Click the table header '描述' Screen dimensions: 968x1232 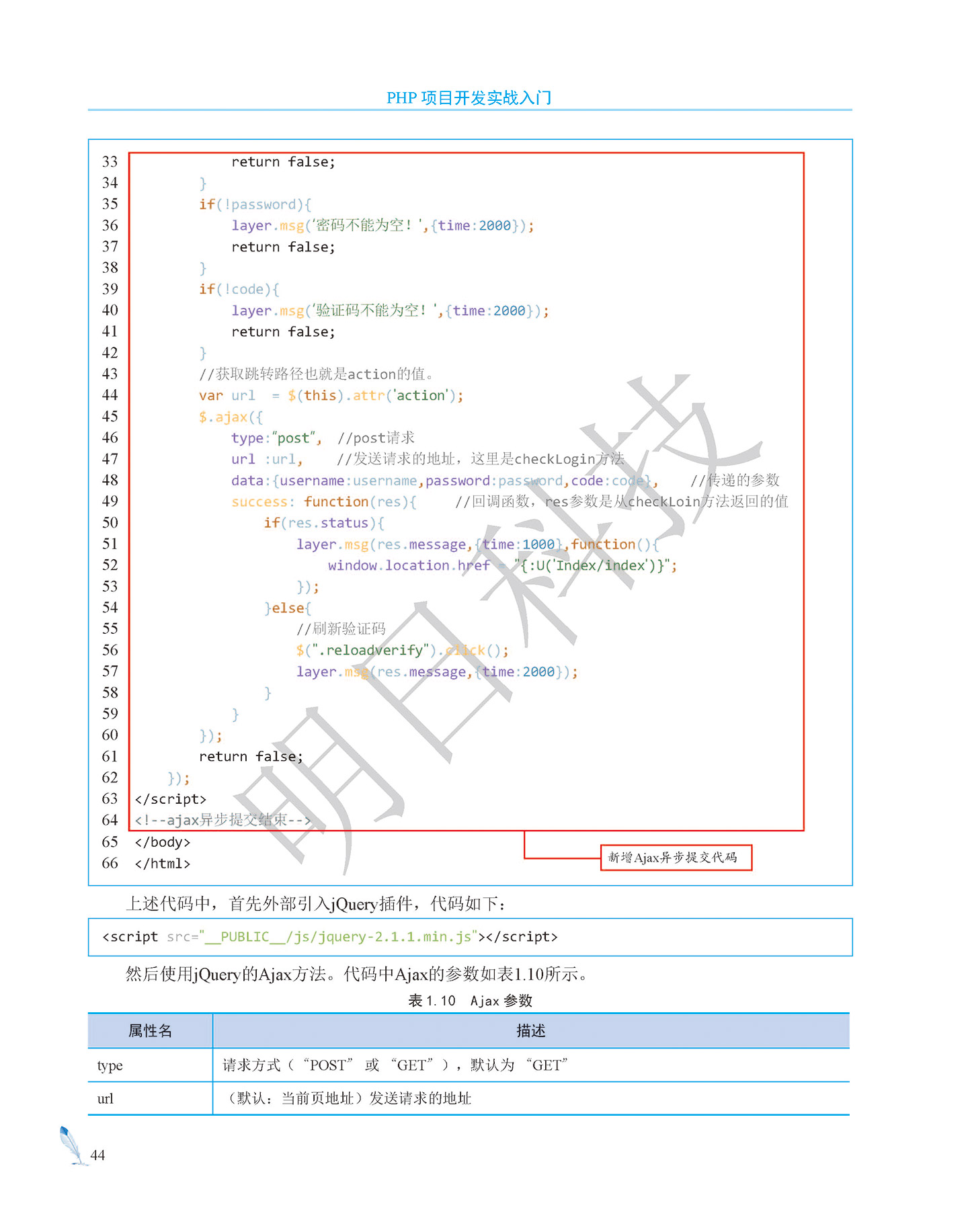(530, 1031)
